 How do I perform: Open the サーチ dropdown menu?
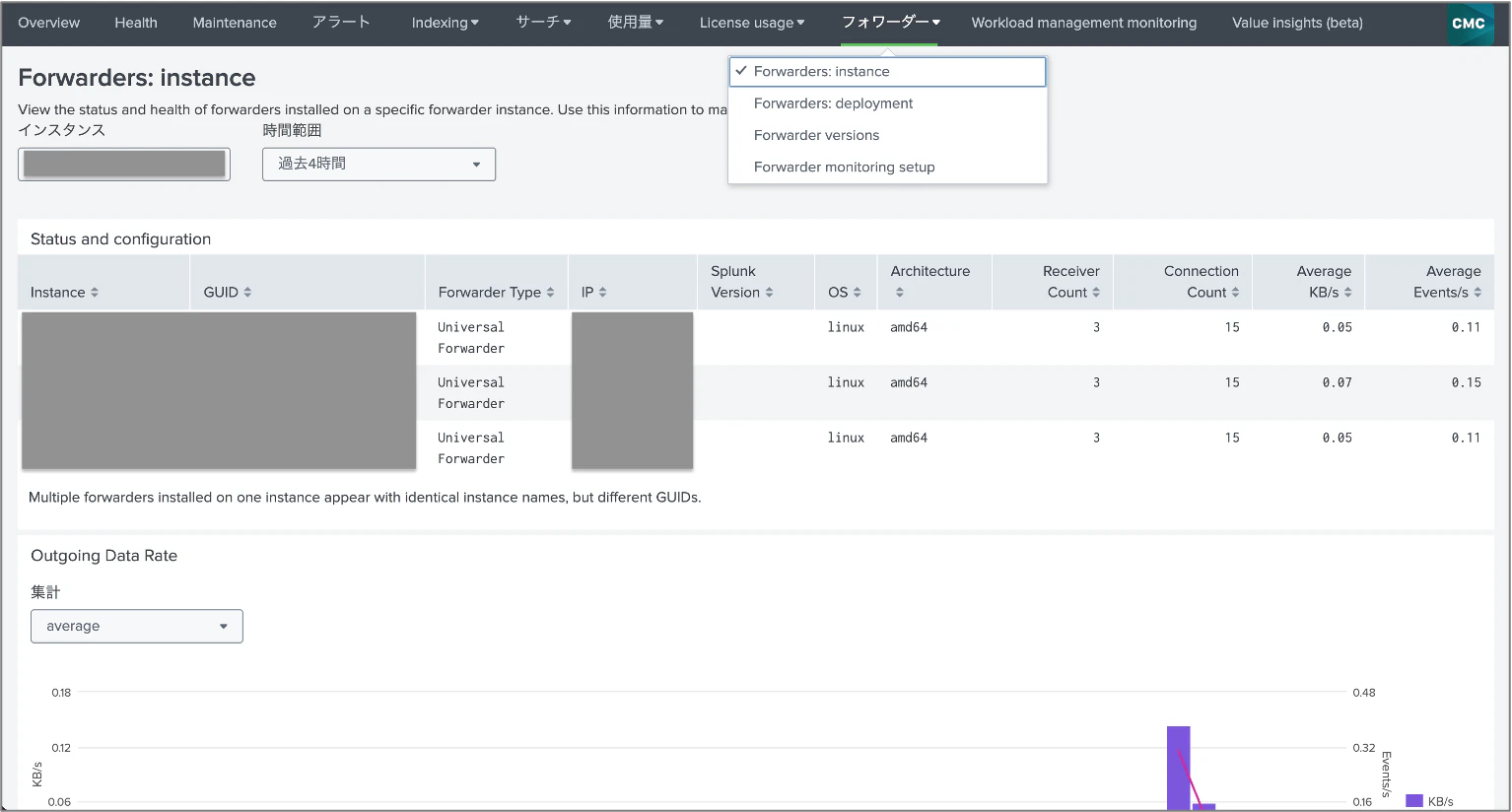point(543,23)
